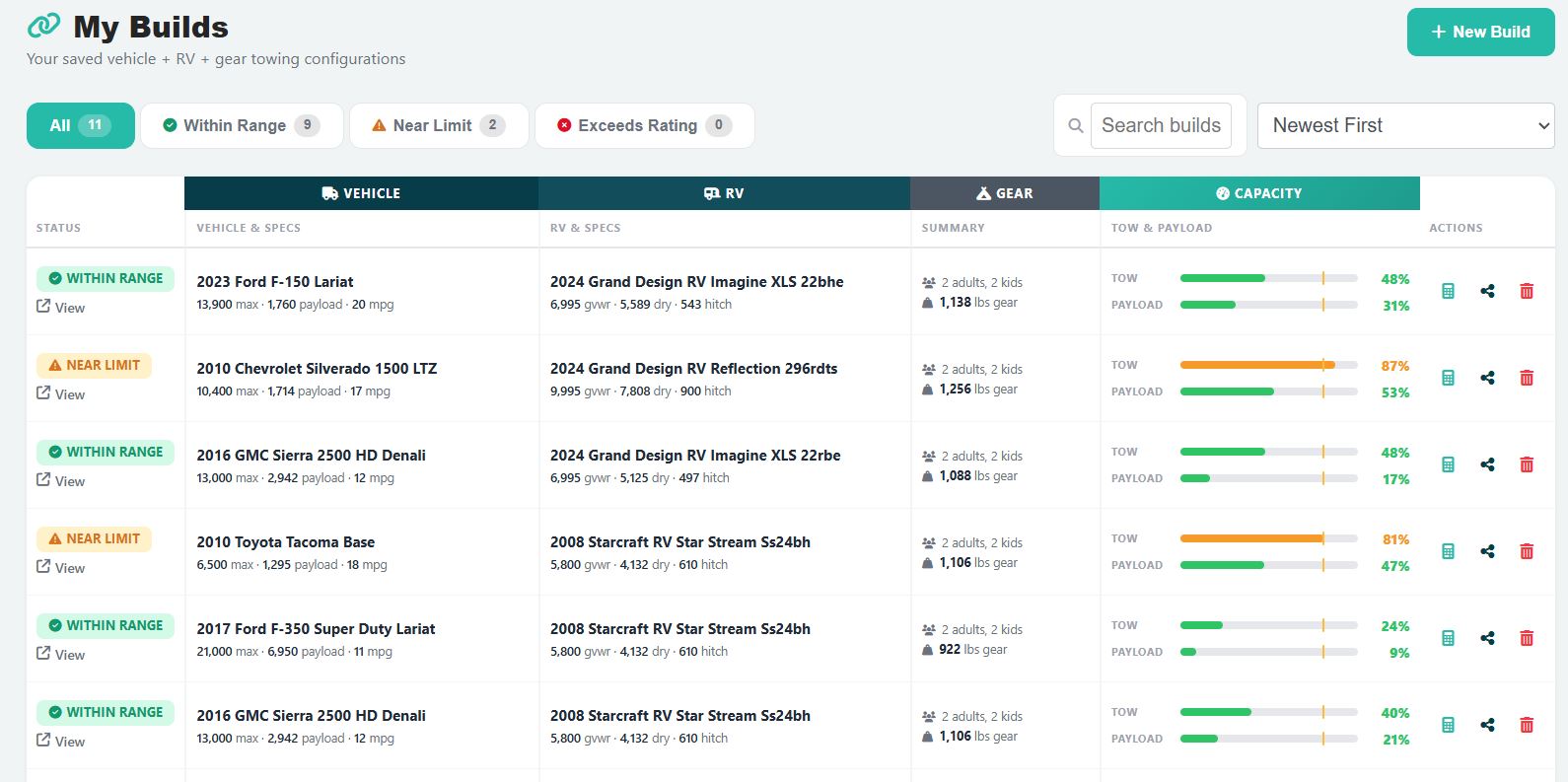The image size is (1568, 782).
Task: Click 1,256 lbs gear summary text
Action: pyautogui.click(x=978, y=390)
